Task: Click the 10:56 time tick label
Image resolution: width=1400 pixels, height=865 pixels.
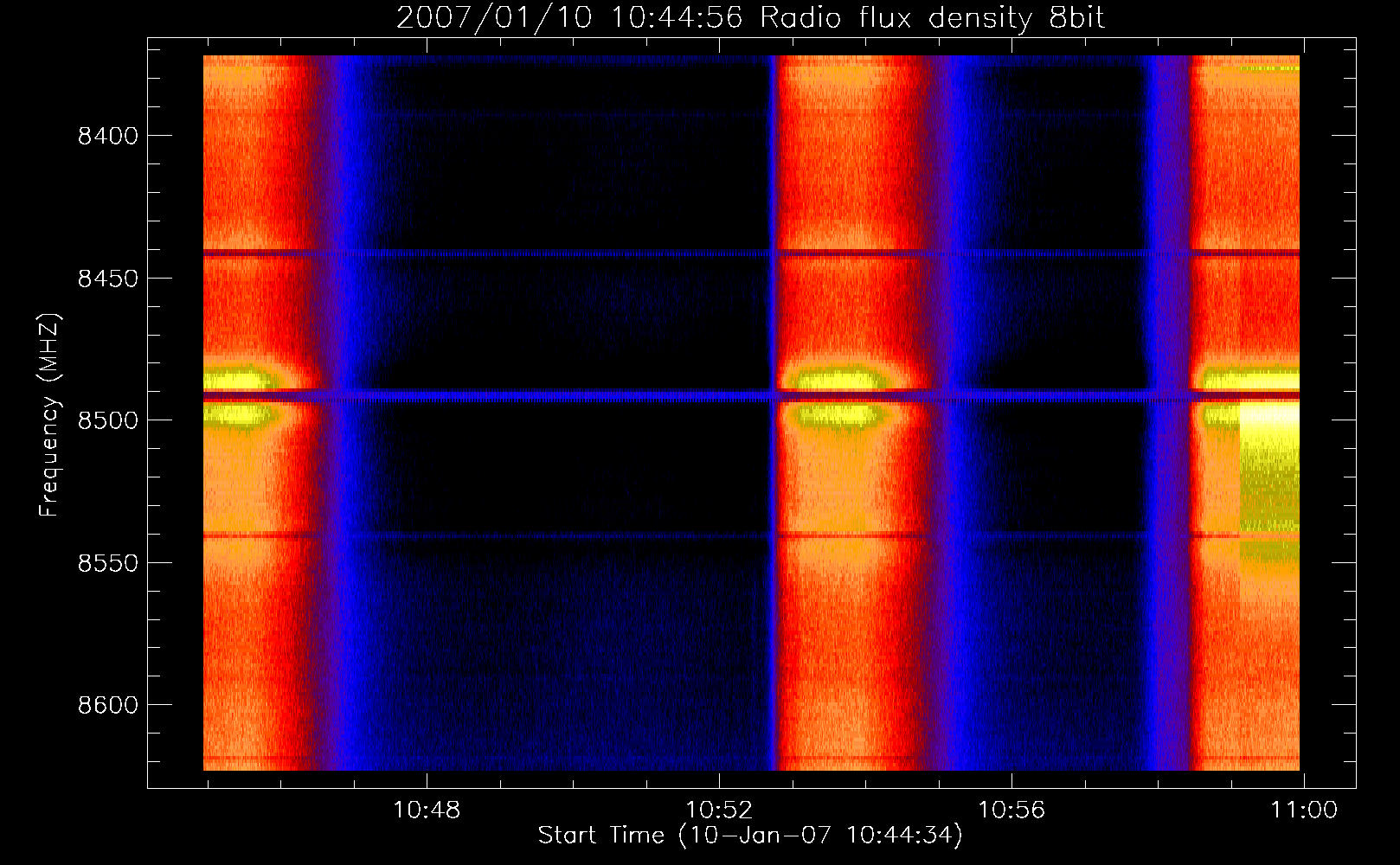Action: tap(1011, 810)
